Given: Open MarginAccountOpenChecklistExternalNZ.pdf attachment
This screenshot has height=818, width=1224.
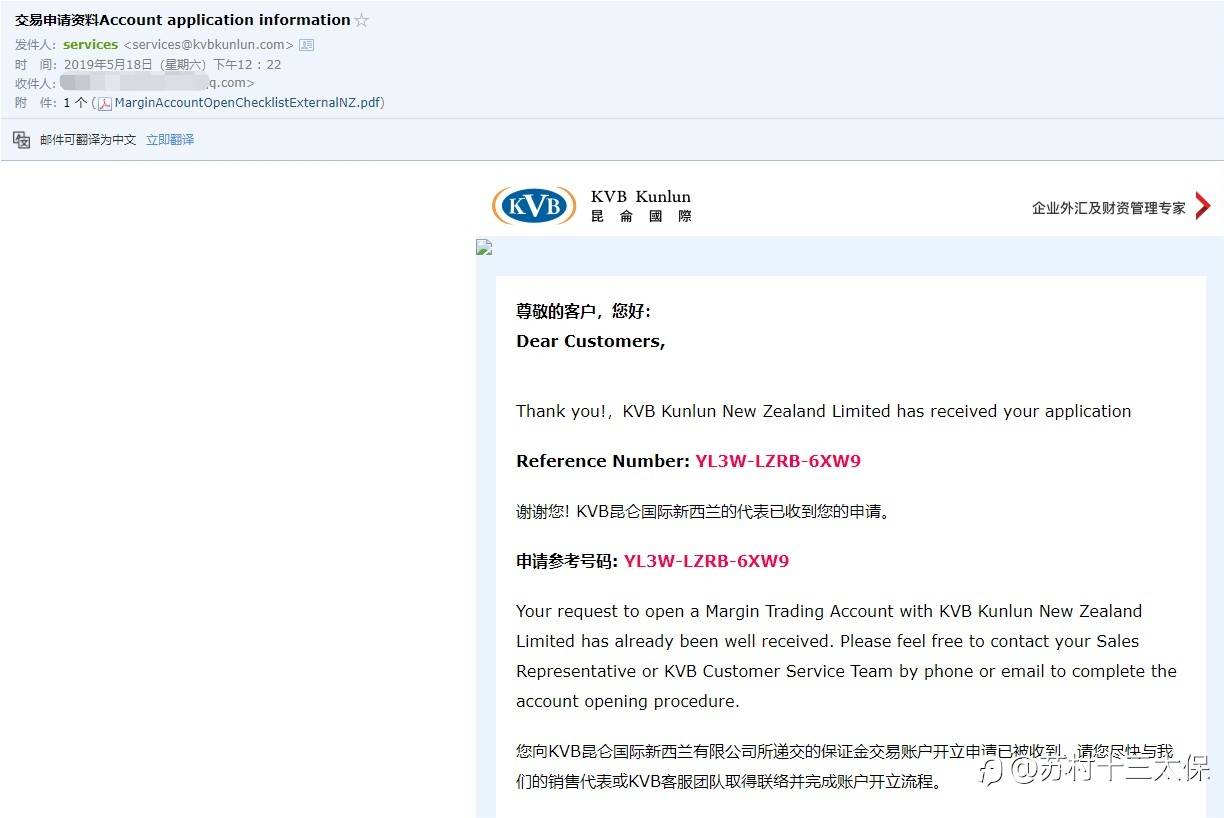Looking at the screenshot, I should tap(247, 103).
